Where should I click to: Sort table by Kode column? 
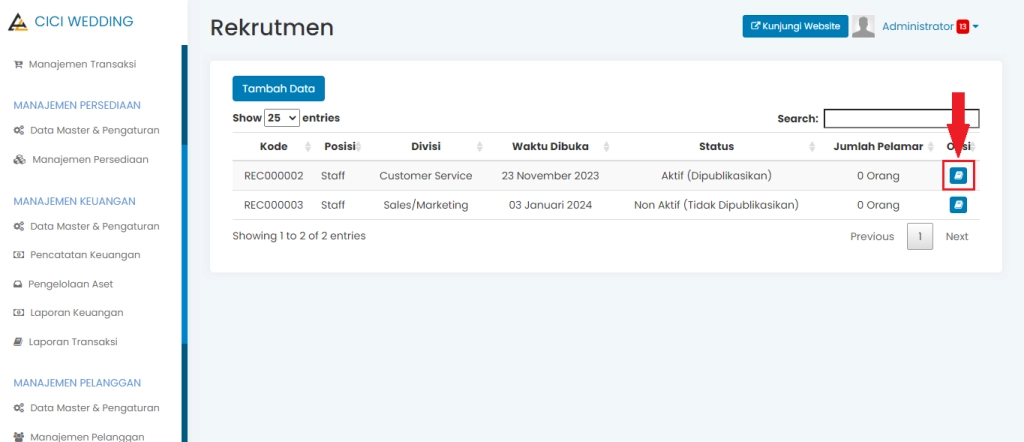point(273,147)
